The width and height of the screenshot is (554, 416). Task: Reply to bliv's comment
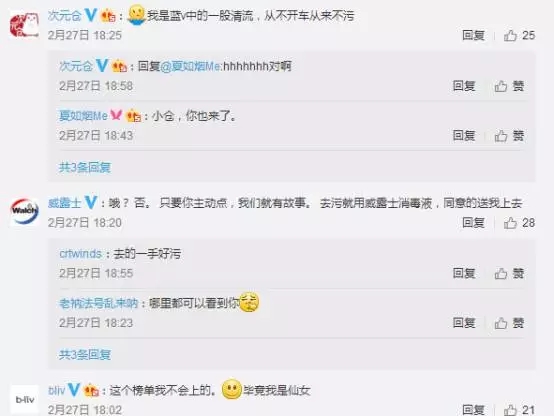[x=473, y=410]
